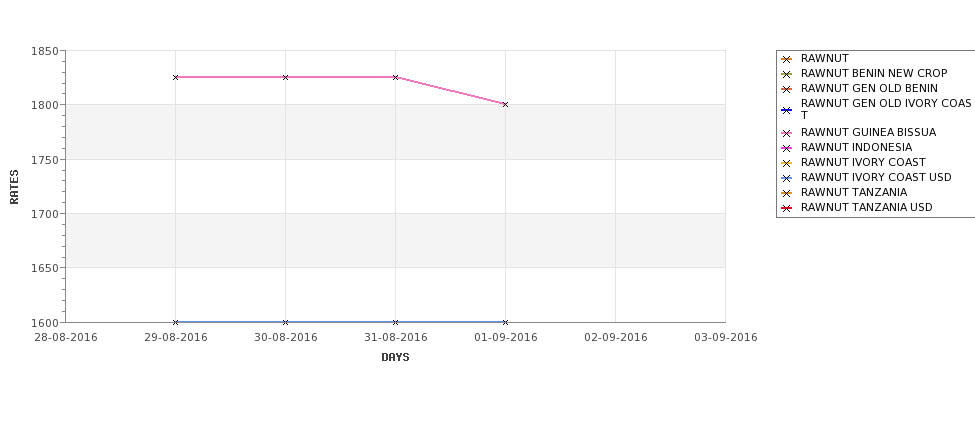Image resolution: width=975 pixels, height=429 pixels.
Task: Select the RAWNUT IVORY COAST legend label
Action: (x=863, y=162)
